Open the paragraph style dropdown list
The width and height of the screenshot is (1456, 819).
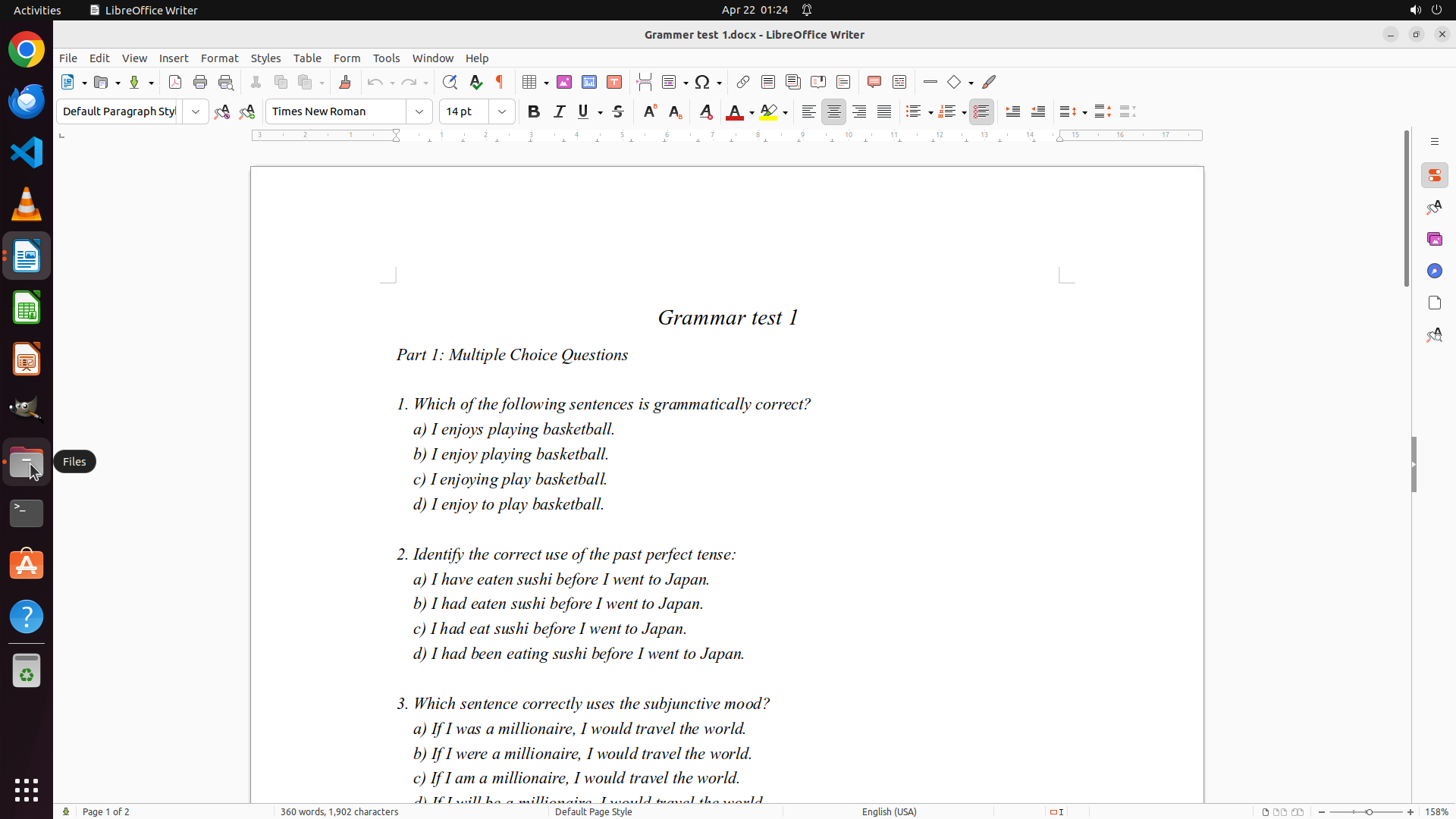(196, 111)
